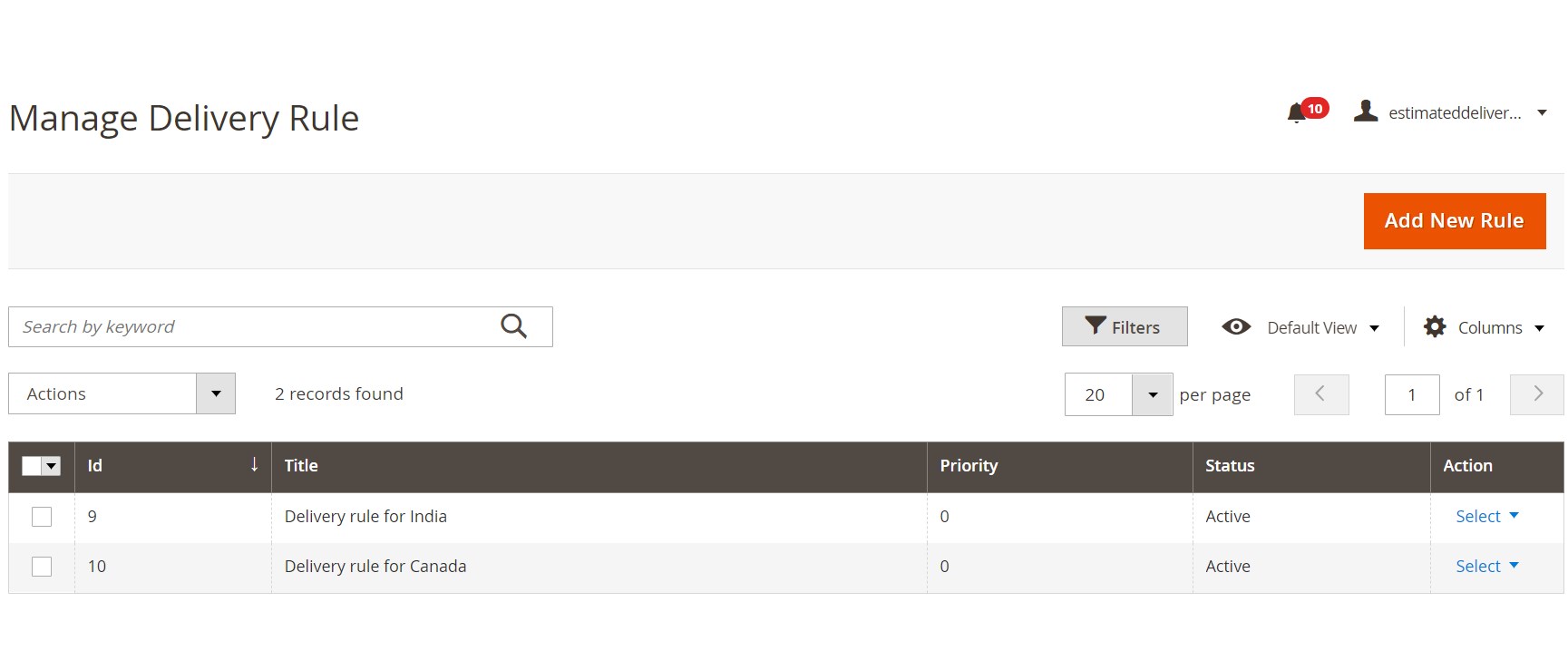The width and height of the screenshot is (1568, 660).
Task: Check the Delivery rule for India row
Action: (42, 517)
